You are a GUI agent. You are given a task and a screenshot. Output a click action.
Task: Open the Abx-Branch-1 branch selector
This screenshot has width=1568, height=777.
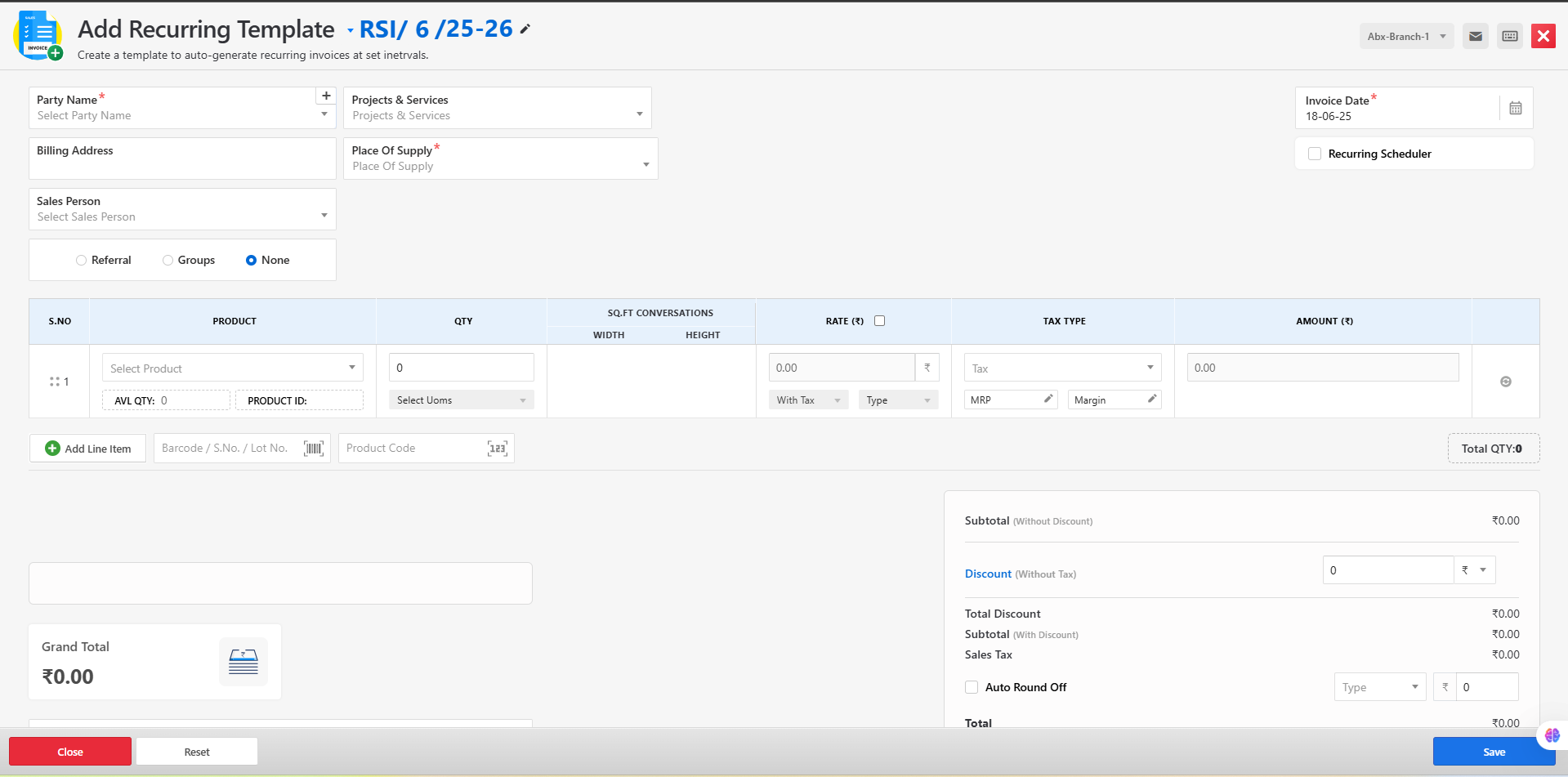coord(1405,36)
